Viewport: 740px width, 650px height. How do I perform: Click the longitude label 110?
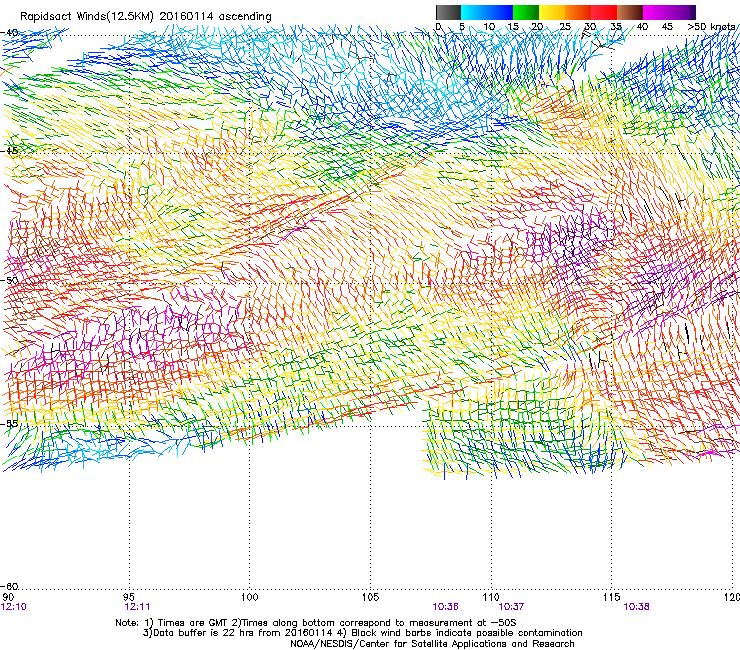pyautogui.click(x=491, y=597)
